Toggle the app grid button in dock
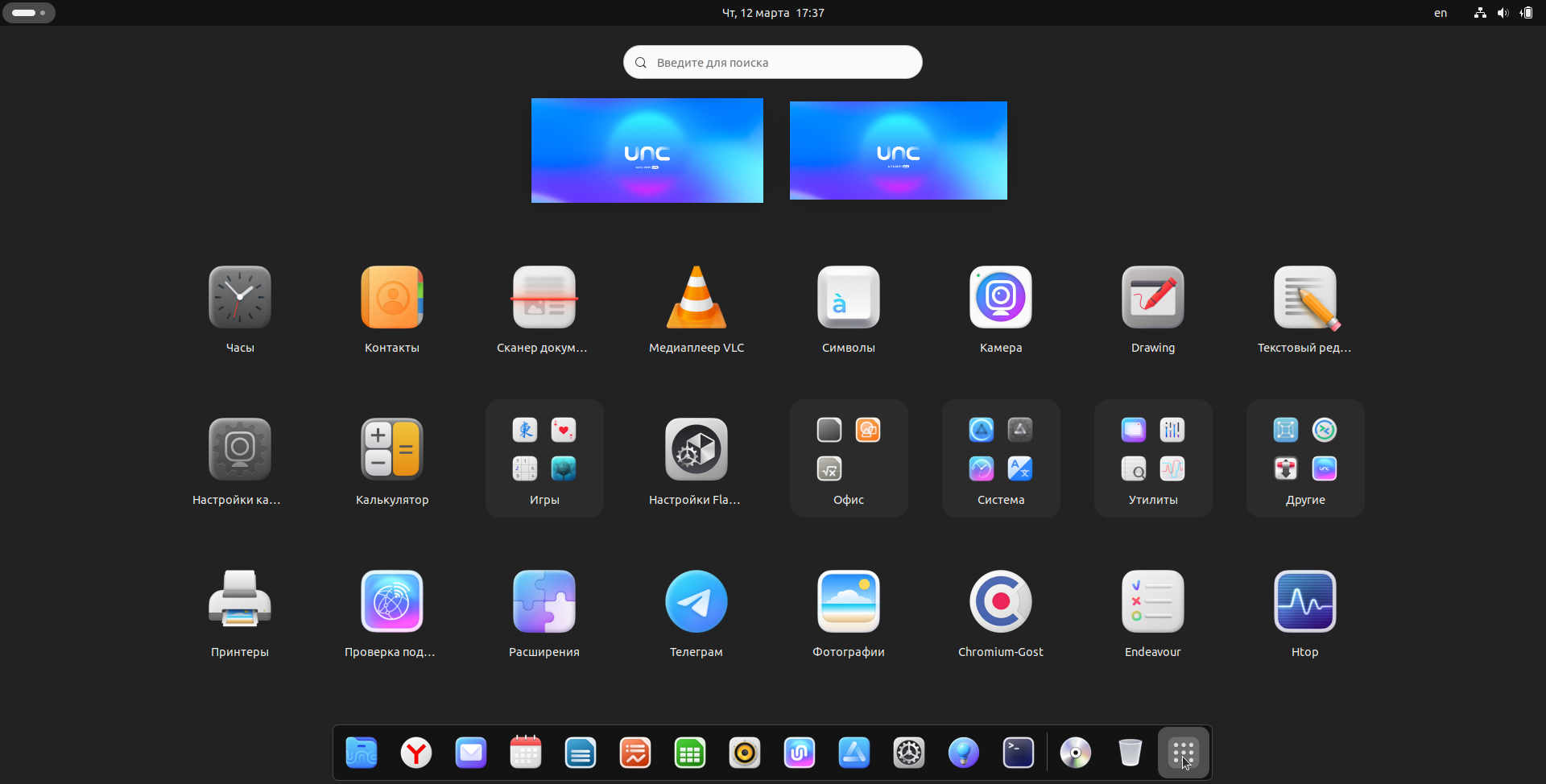 click(1183, 753)
